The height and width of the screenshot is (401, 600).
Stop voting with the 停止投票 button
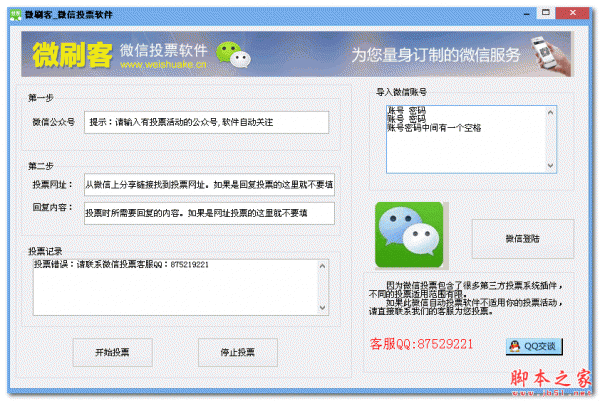[x=238, y=352]
